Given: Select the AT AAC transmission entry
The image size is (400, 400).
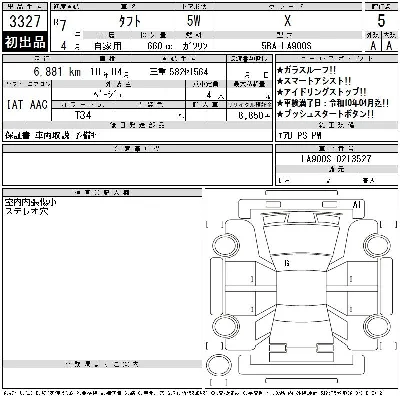Looking at the screenshot, I should click(27, 105).
